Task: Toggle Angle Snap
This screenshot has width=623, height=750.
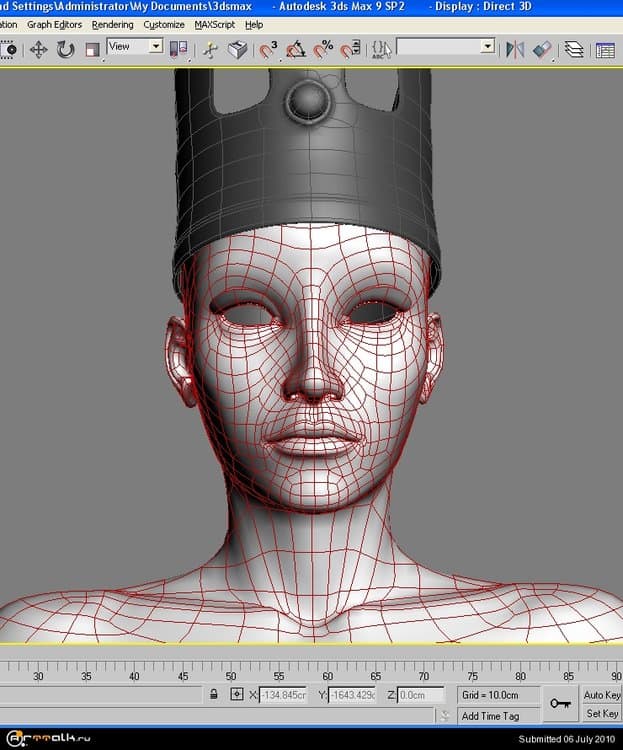Action: [x=296, y=49]
